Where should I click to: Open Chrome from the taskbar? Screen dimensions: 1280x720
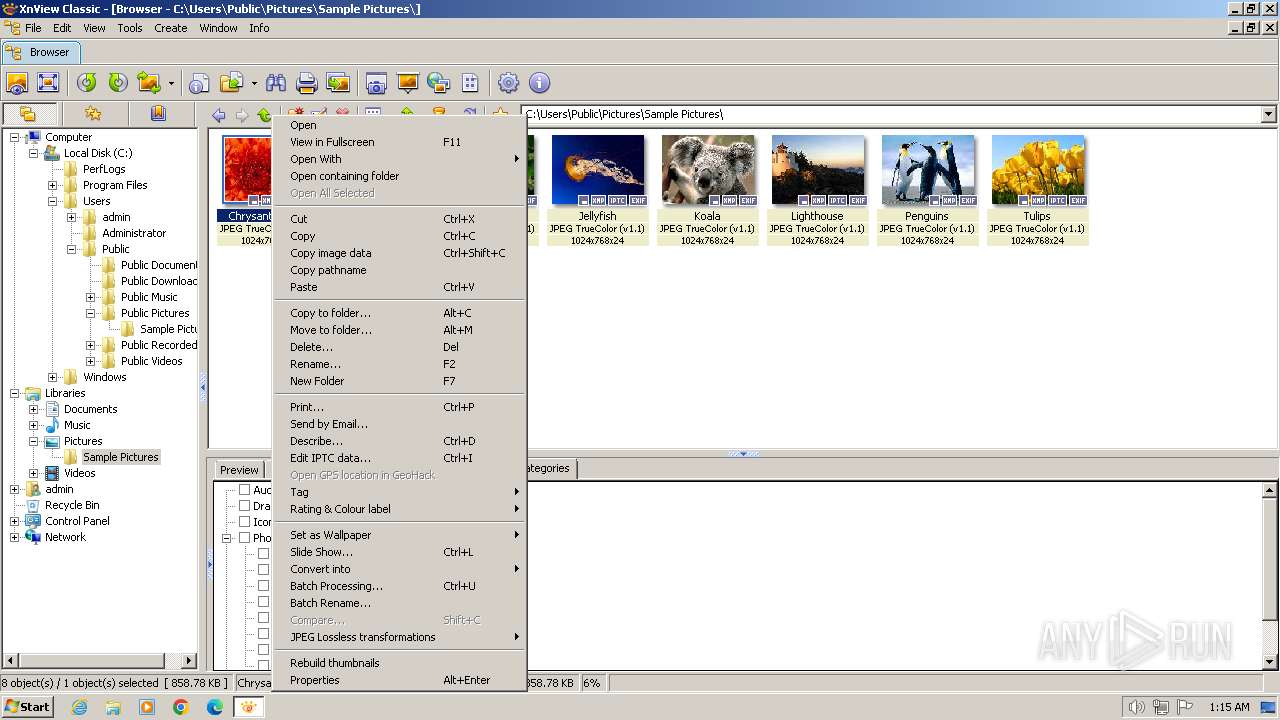(181, 707)
